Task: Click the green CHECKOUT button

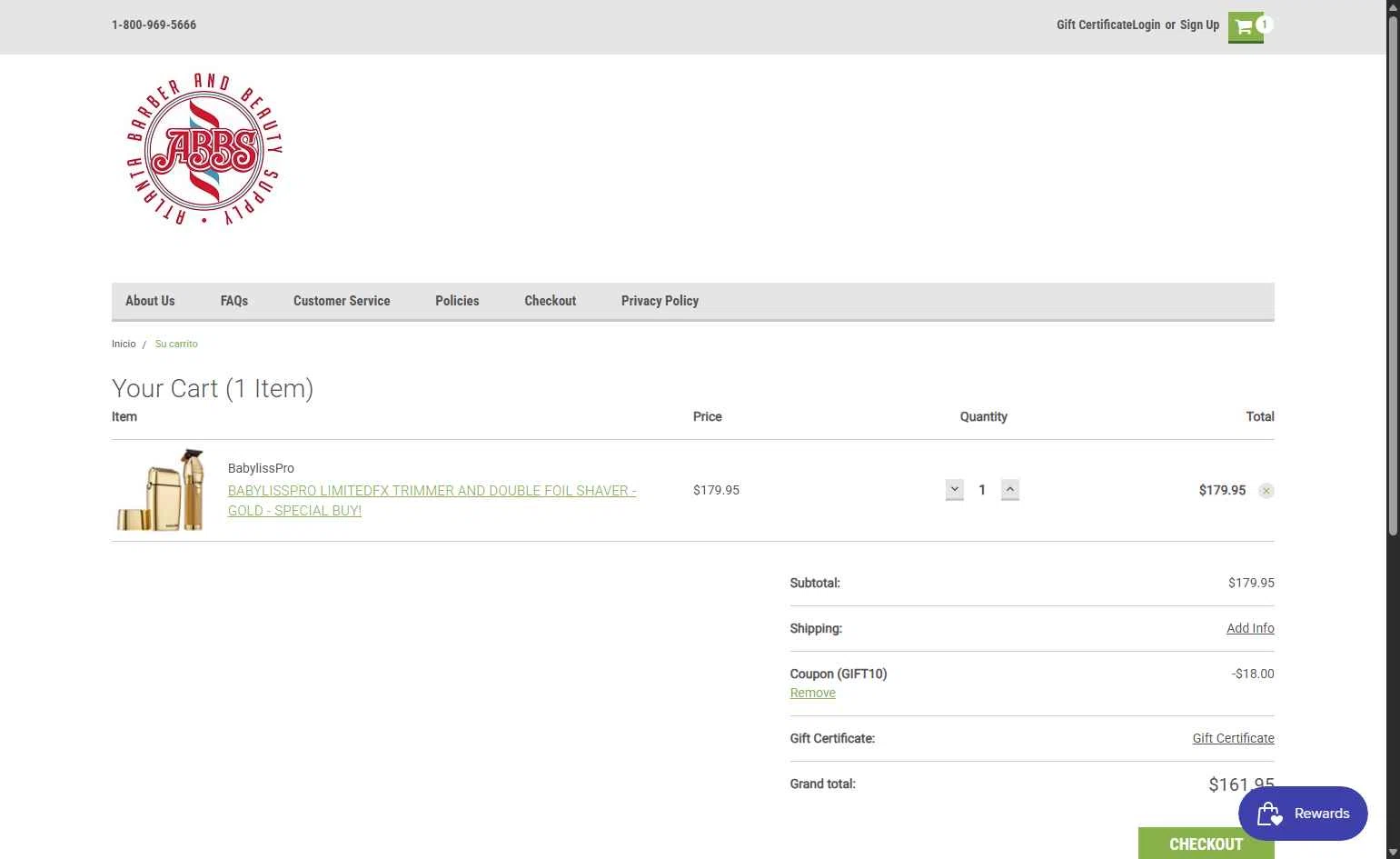Action: 1206,844
